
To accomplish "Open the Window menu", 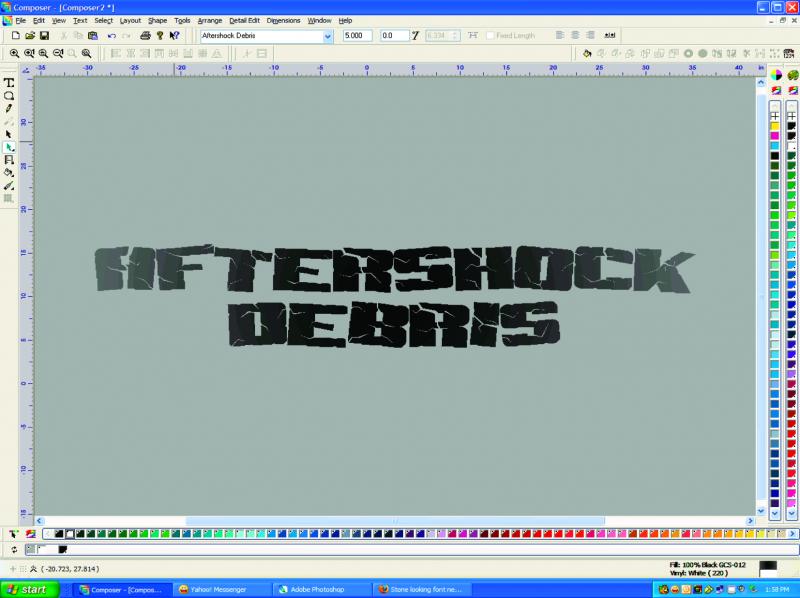I will point(319,20).
